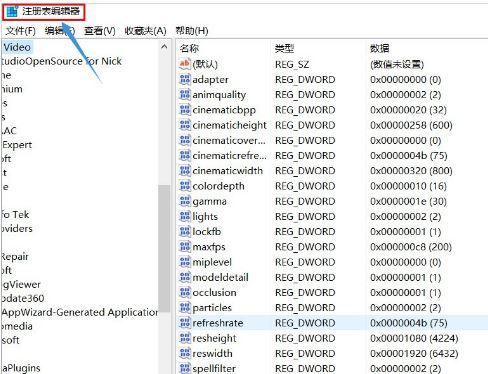Select the gamma value name
The height and width of the screenshot is (374, 488).
(209, 202)
